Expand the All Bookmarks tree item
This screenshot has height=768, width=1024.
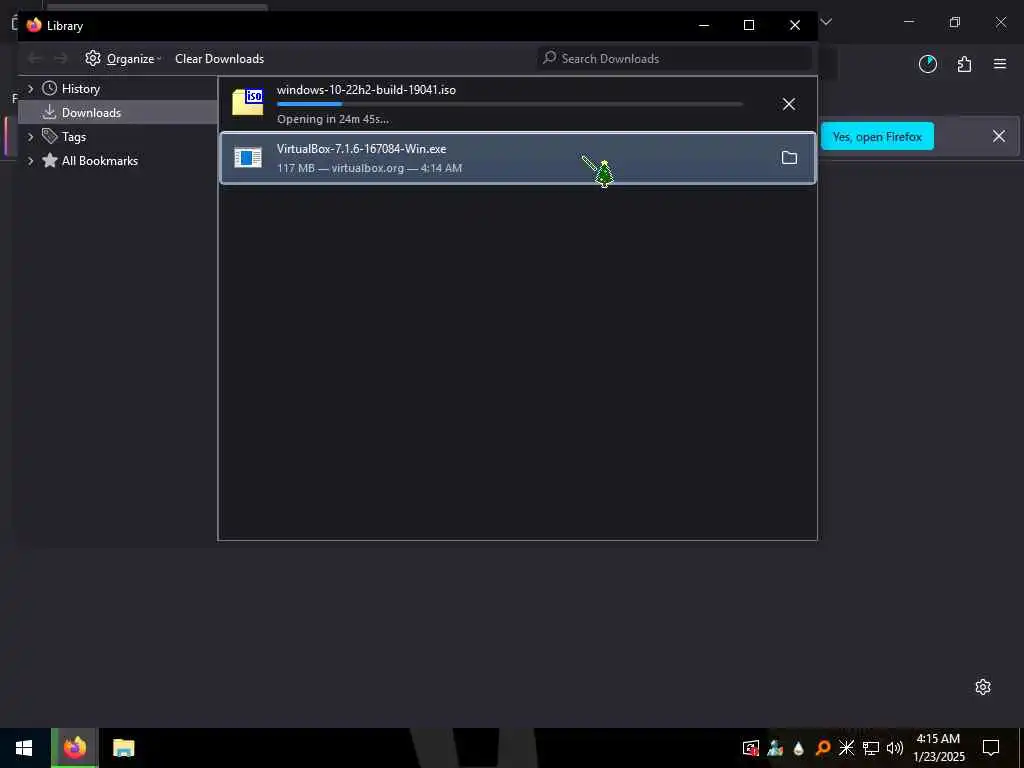coord(30,161)
